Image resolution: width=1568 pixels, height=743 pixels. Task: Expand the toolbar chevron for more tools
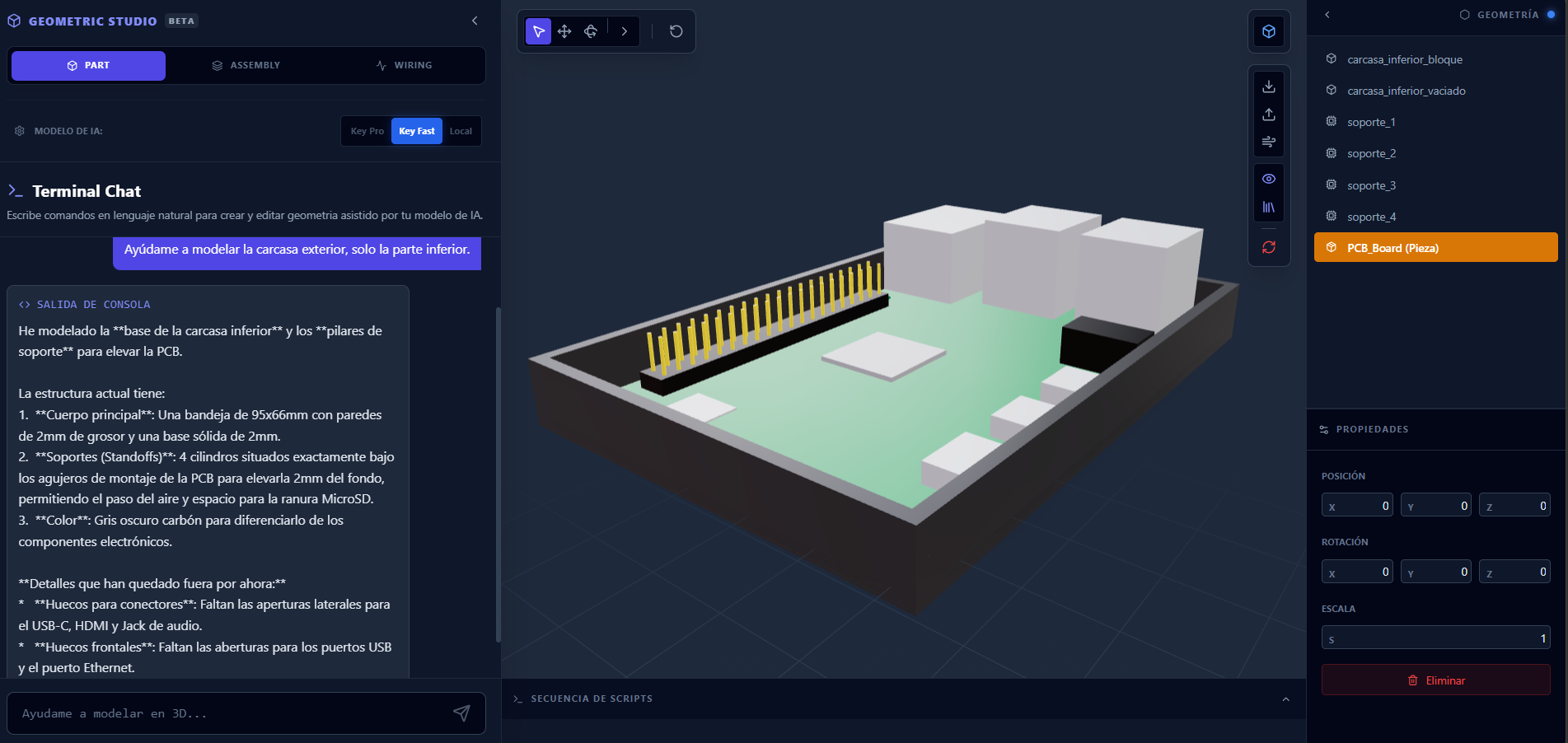click(625, 31)
